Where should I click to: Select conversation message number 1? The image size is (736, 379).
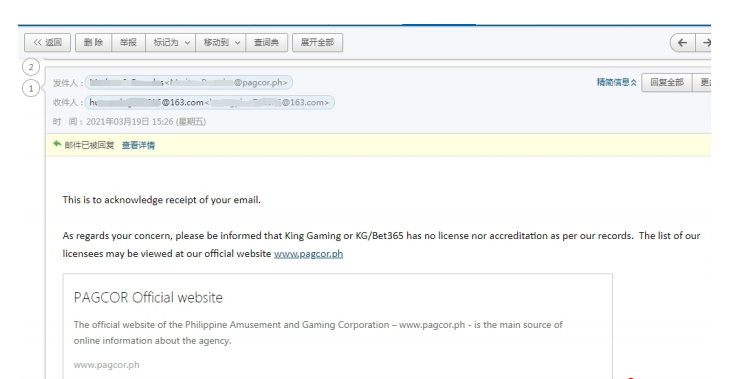(31, 88)
